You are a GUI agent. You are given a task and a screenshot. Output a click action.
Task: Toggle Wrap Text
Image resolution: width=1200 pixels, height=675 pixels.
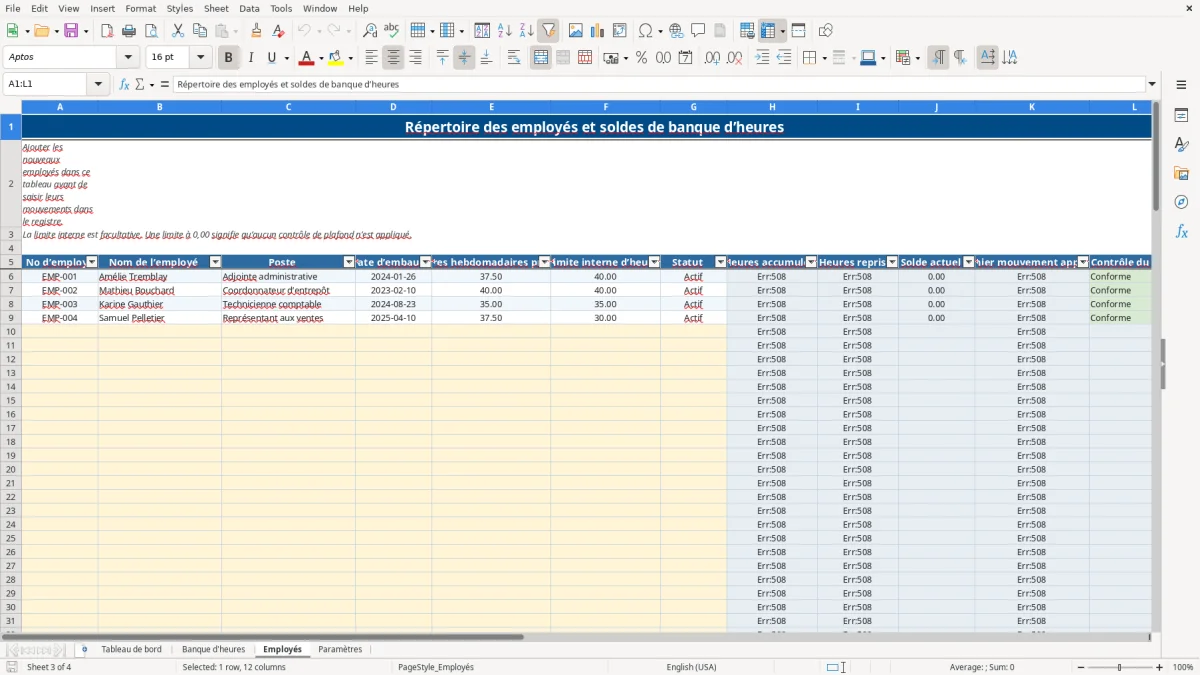pyautogui.click(x=514, y=58)
